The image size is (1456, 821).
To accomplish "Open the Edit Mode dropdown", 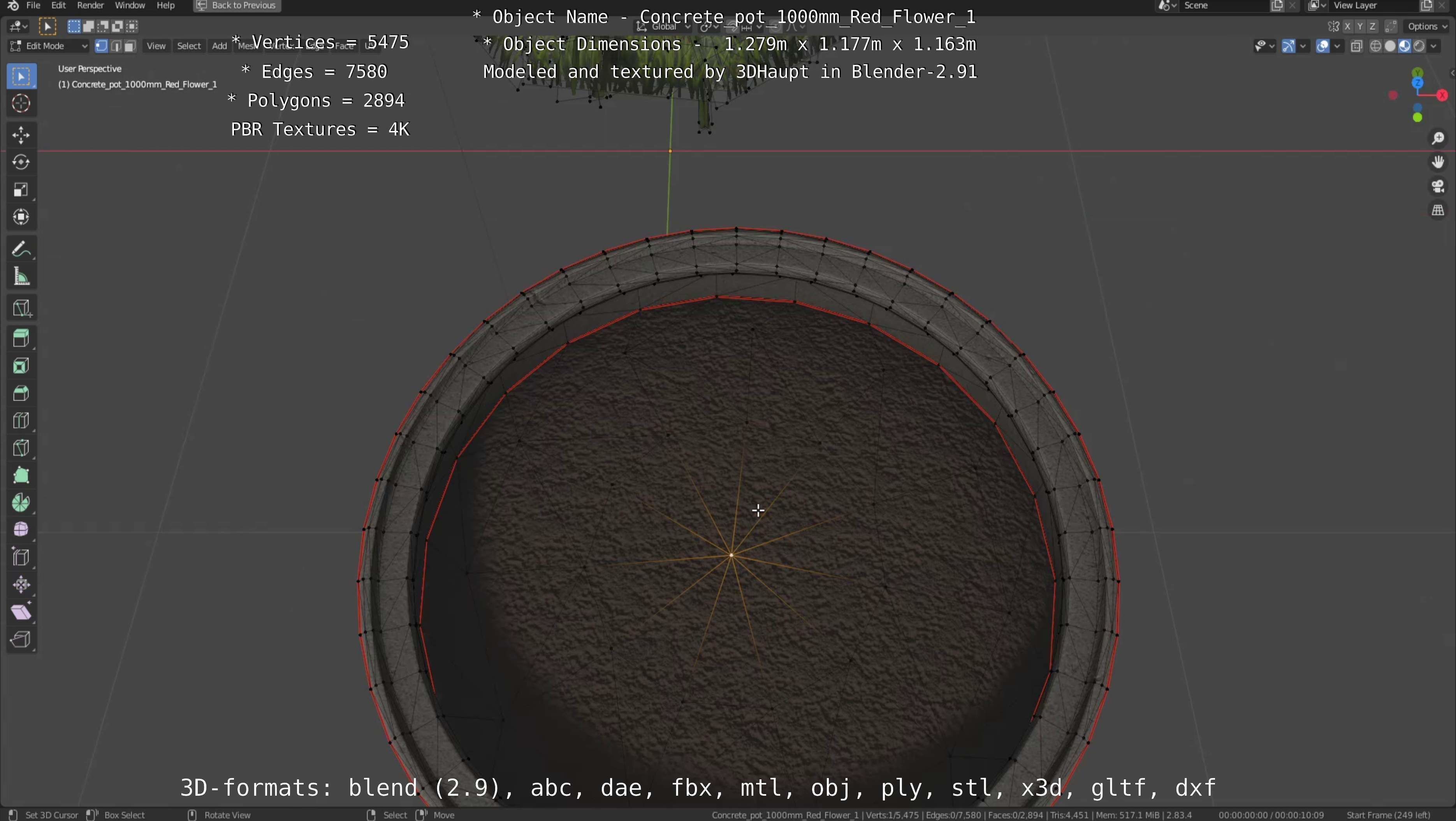I will point(49,46).
